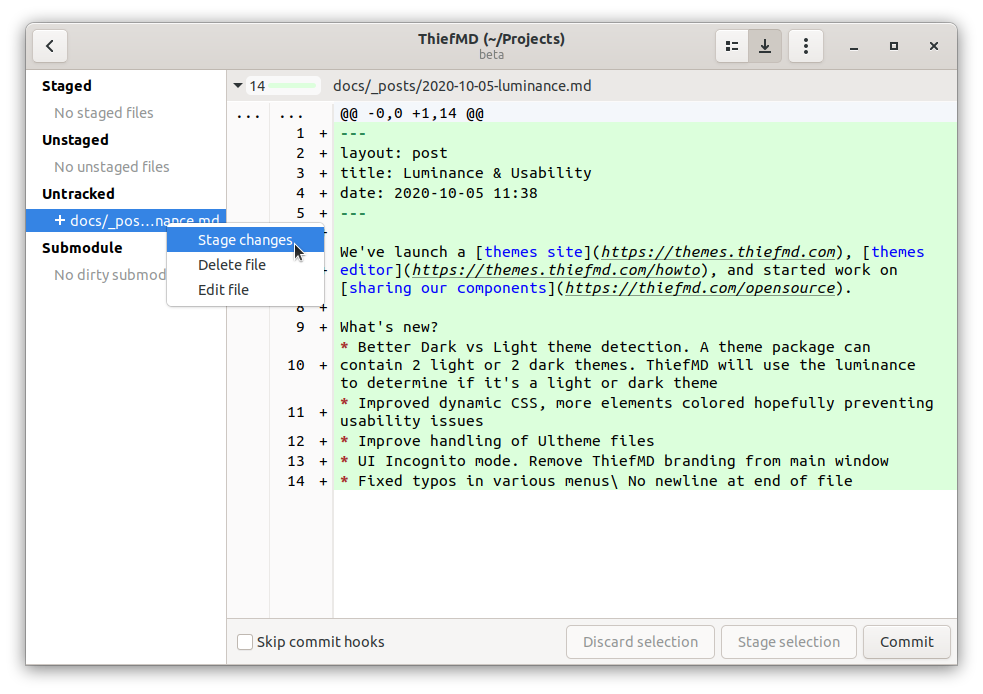Open the three-dot overflow menu
983x694 pixels.
click(806, 46)
